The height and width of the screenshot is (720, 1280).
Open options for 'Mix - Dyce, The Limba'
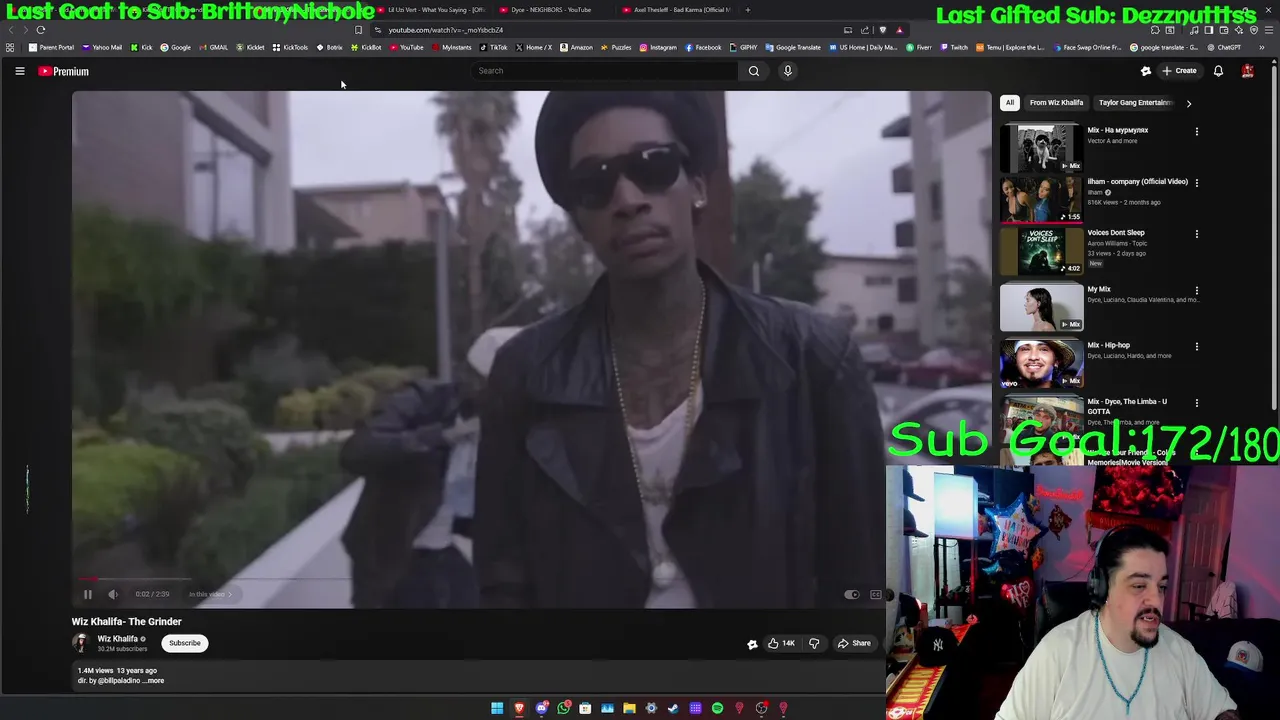pos(1196,403)
